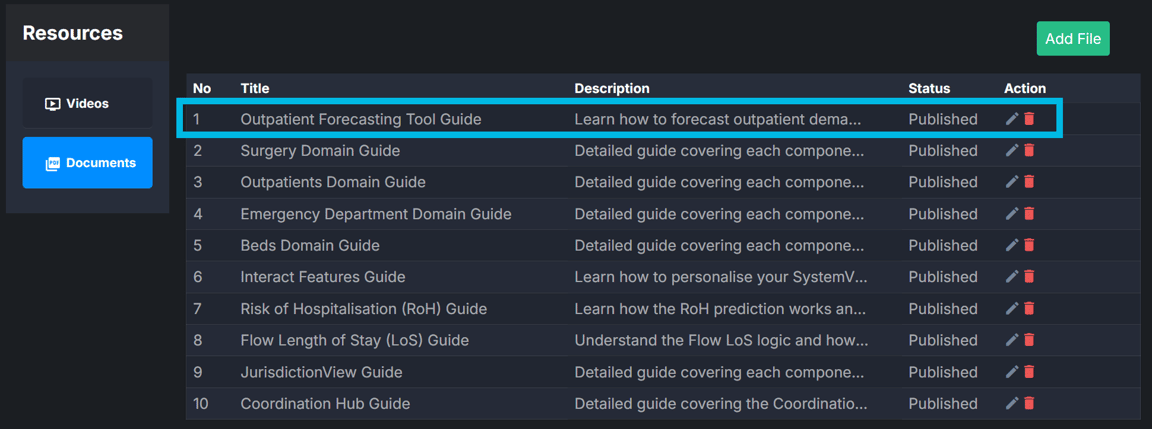Delete the Surgery Domain Guide document
The width and height of the screenshot is (1152, 429).
1029,151
